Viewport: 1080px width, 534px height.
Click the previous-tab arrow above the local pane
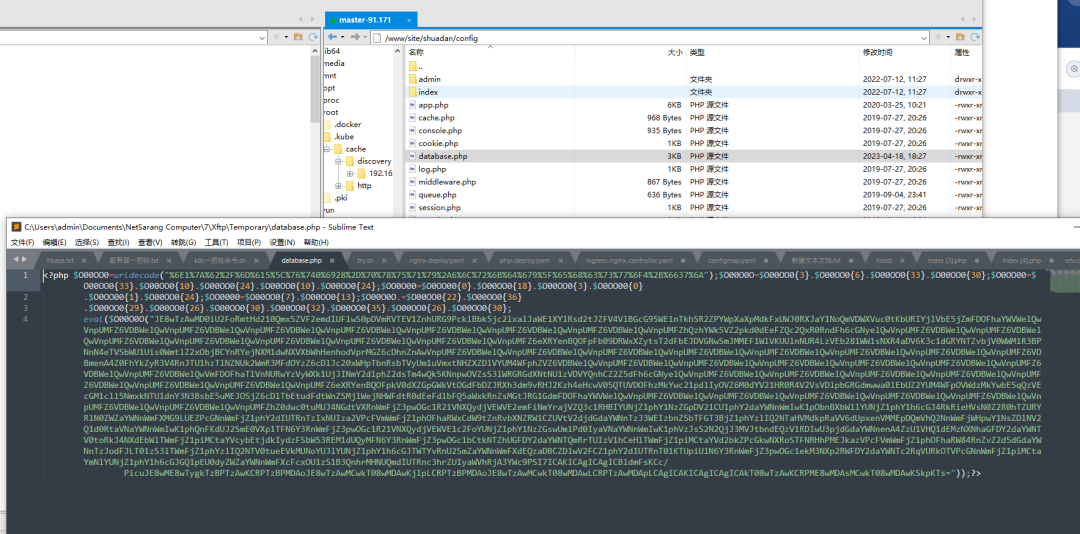tap(302, 19)
